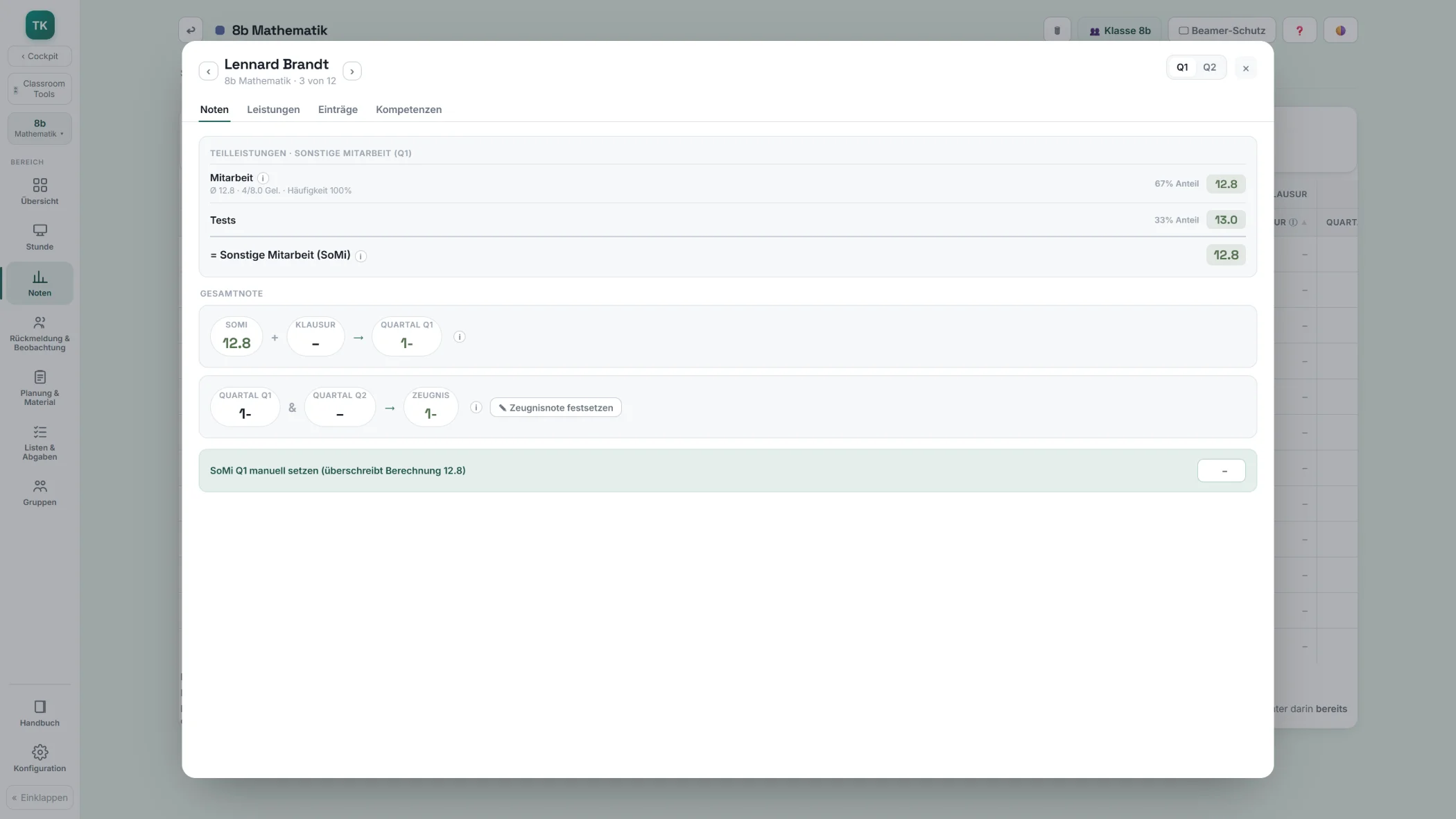Viewport: 1456px width, 819px height.
Task: Select the Einträge tab
Action: (x=338, y=110)
